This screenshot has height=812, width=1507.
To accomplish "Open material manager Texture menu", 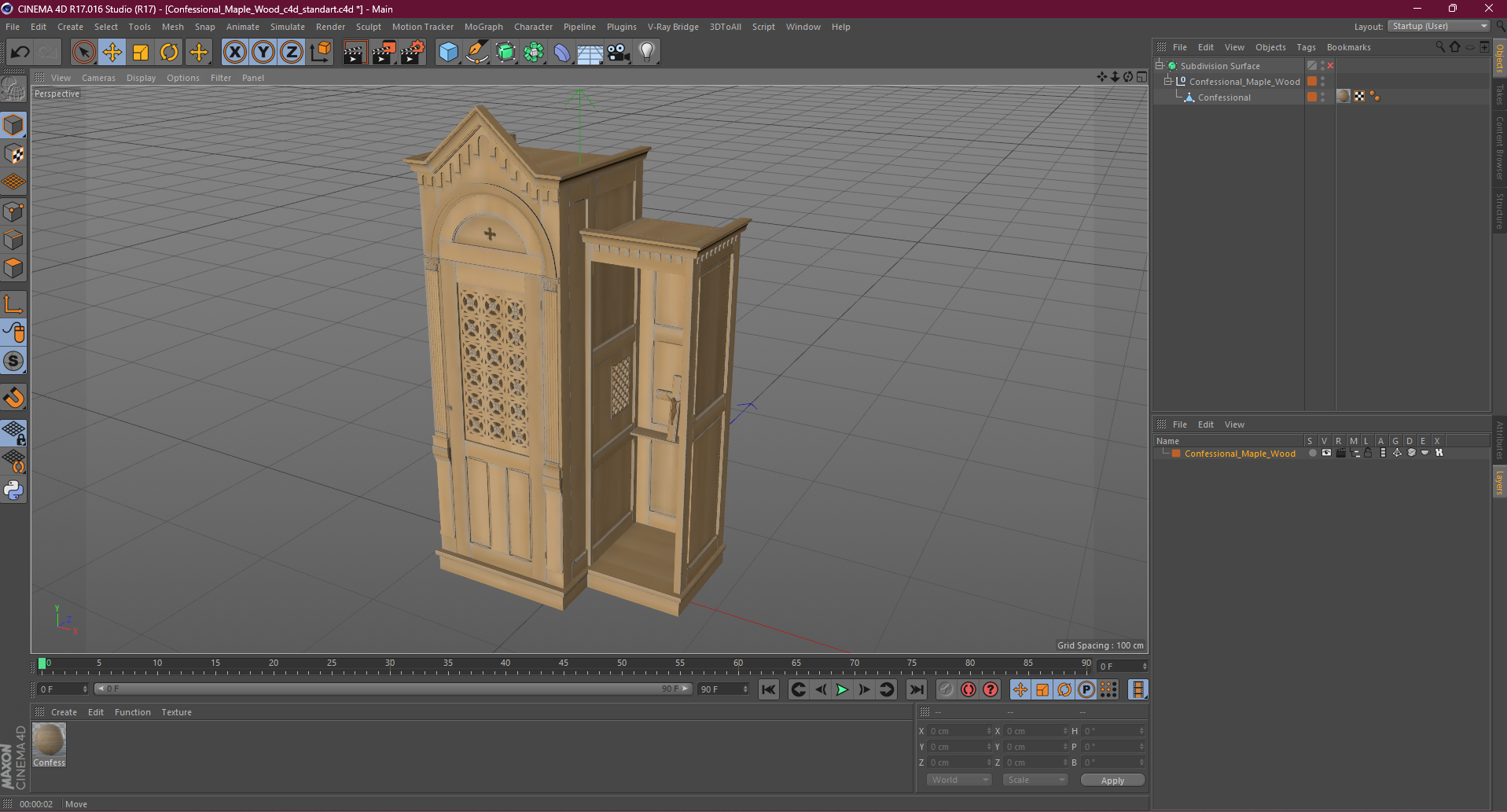I will pos(176,712).
